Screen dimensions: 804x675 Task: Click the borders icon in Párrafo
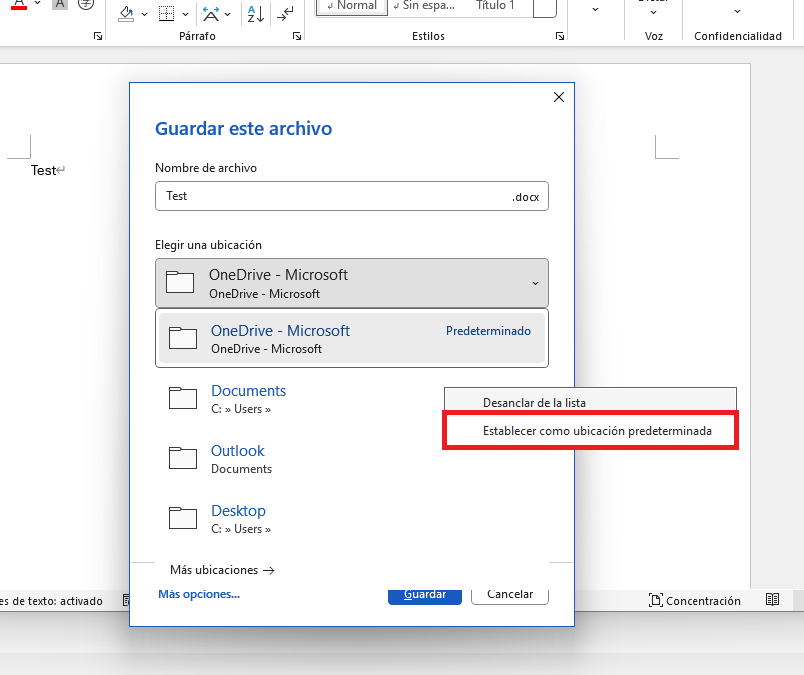click(x=166, y=14)
